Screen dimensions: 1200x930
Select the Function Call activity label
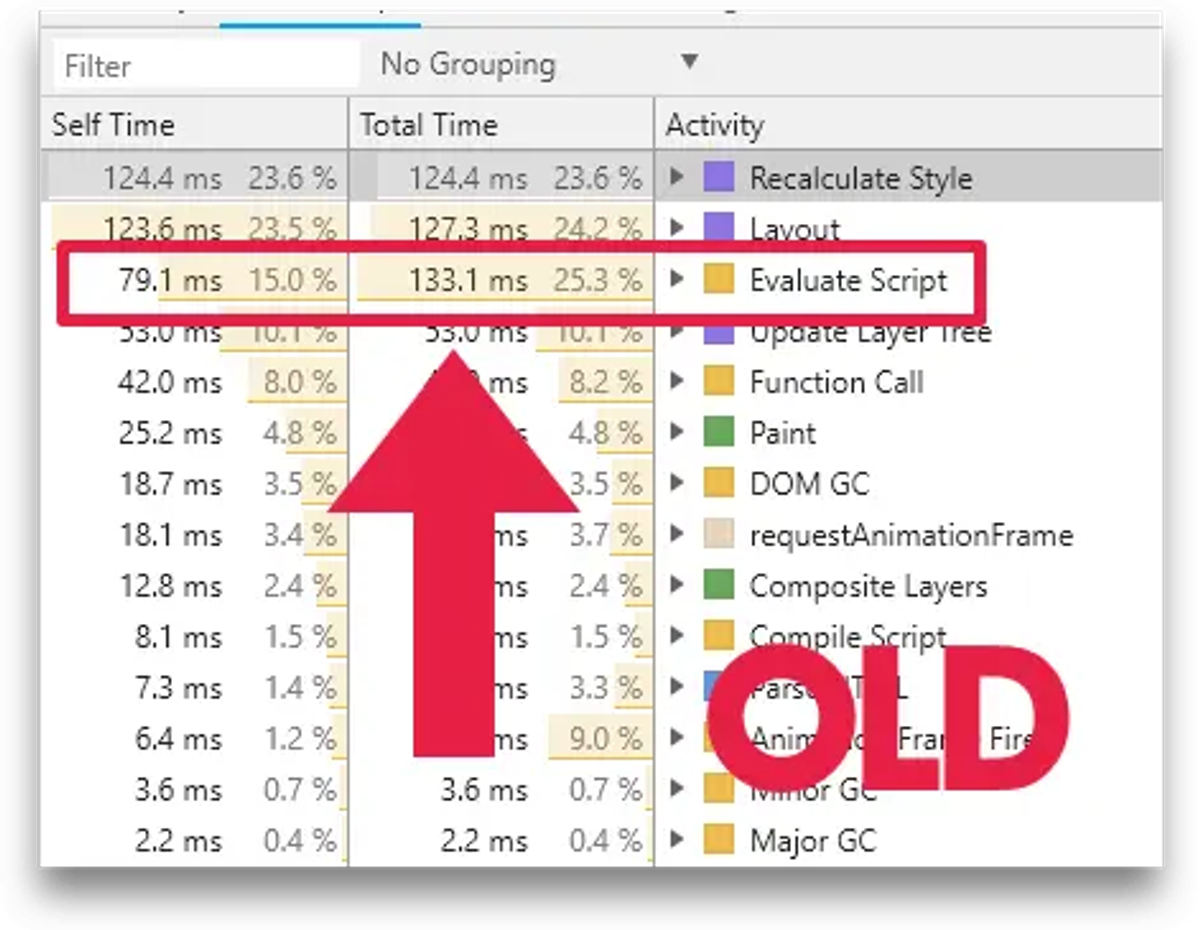(x=837, y=382)
